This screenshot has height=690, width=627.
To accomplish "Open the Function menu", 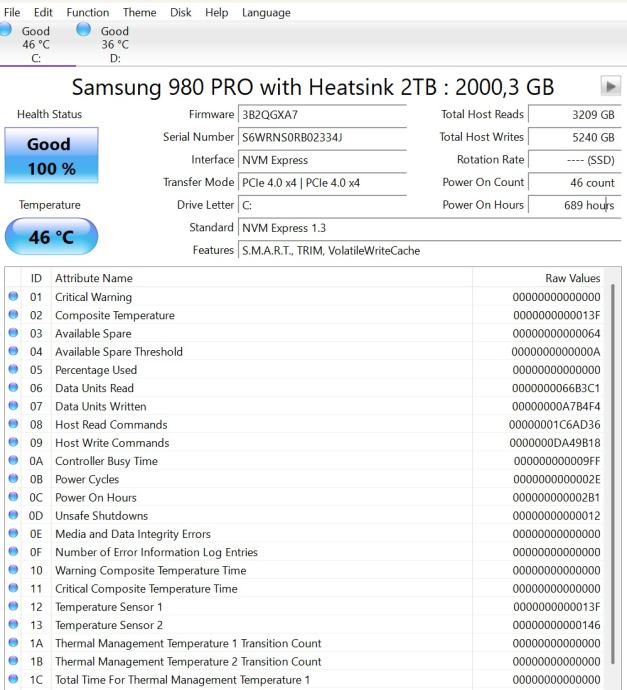I will (88, 12).
